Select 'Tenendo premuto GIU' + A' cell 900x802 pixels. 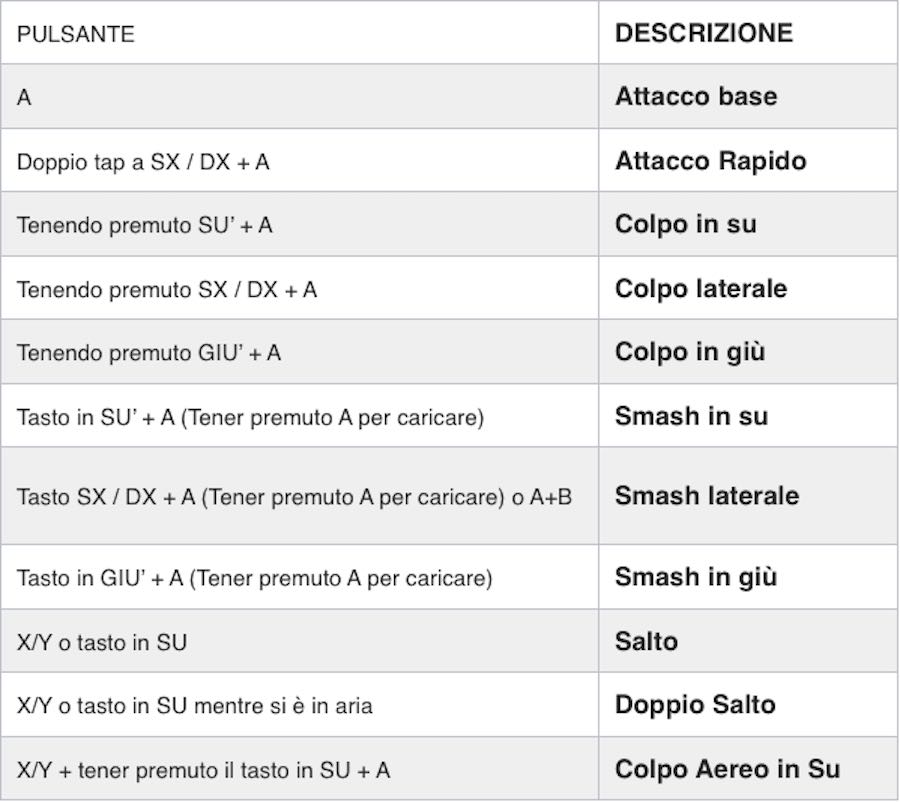click(x=300, y=352)
